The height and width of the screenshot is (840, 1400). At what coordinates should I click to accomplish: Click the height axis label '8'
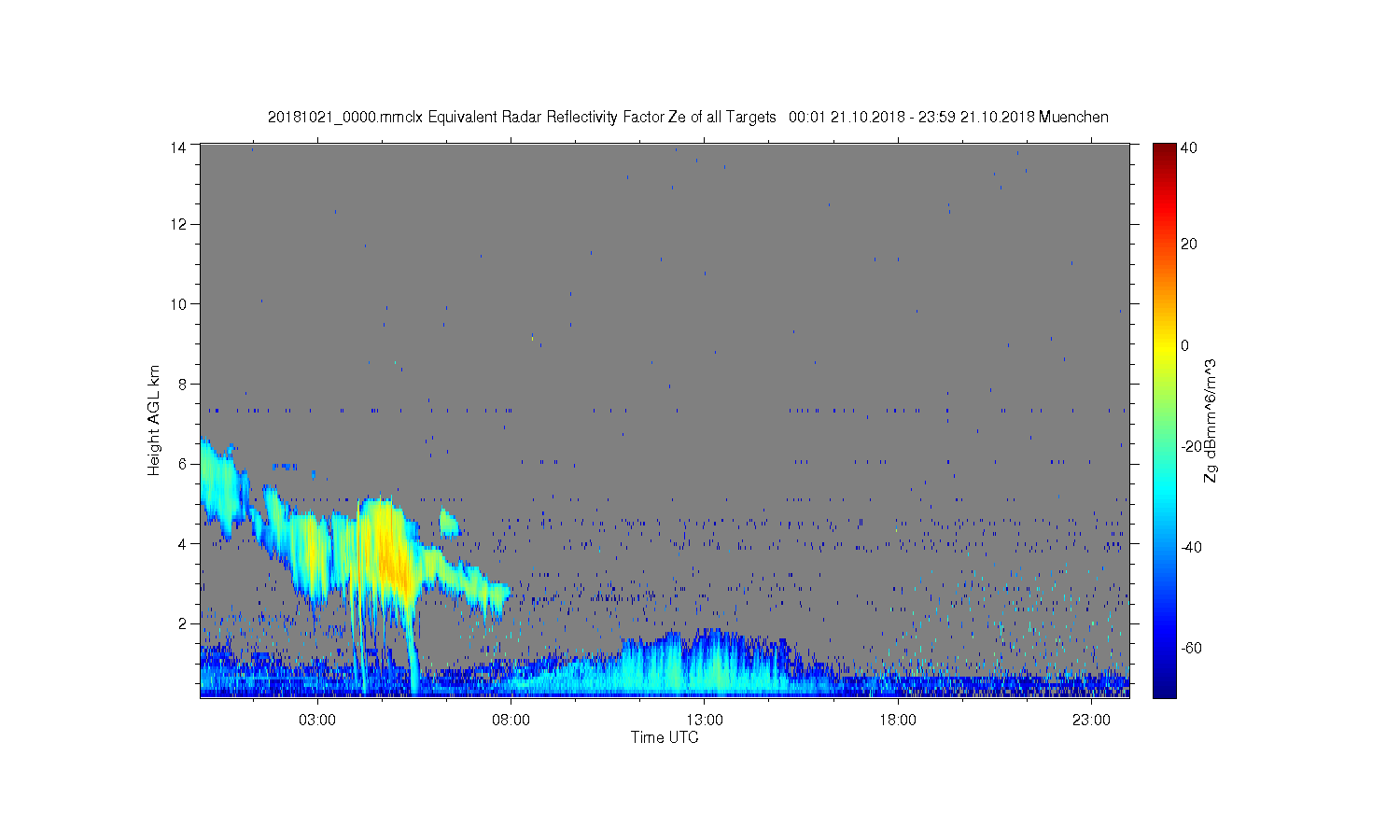(x=184, y=384)
